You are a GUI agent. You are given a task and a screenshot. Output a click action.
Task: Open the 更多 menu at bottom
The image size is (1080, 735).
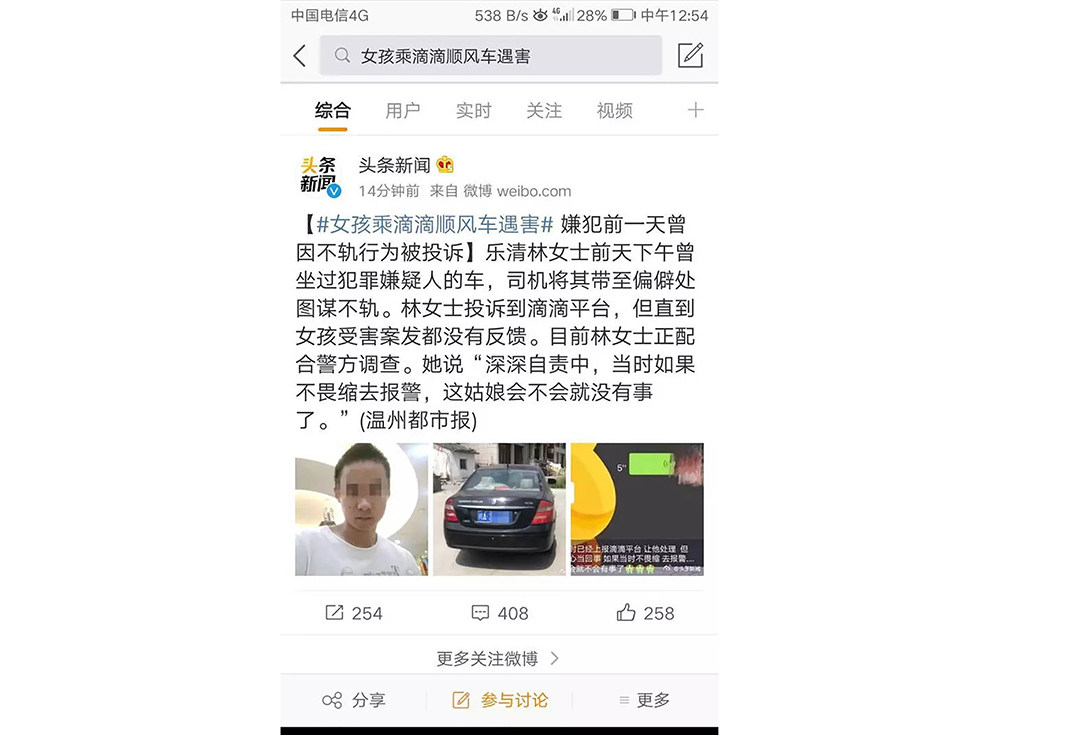(x=645, y=701)
